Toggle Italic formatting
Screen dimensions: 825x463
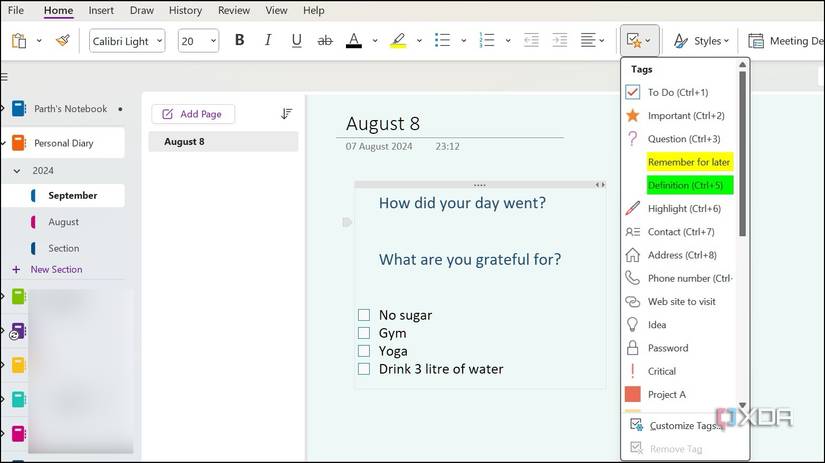coord(268,41)
